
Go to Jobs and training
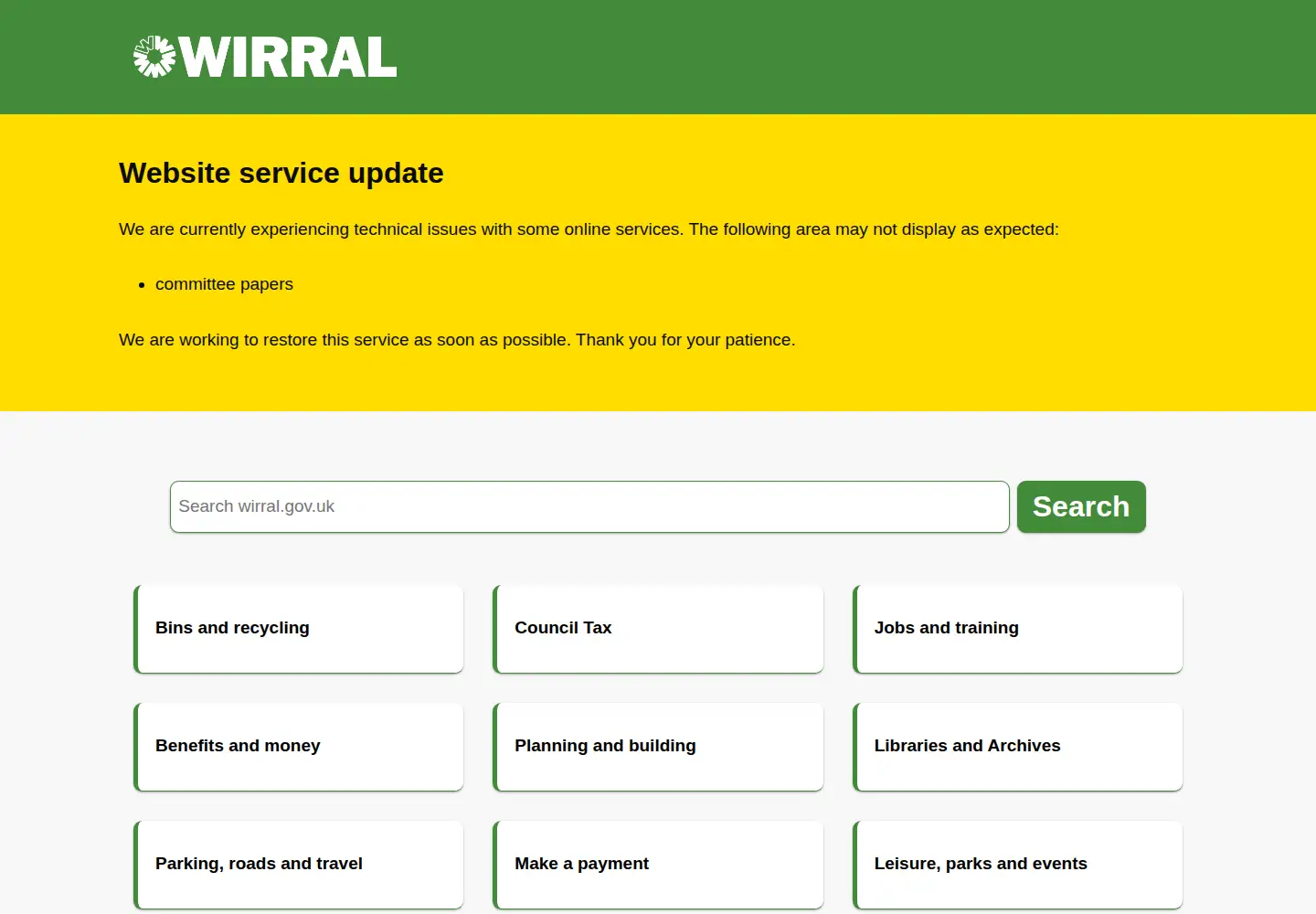tap(1017, 629)
